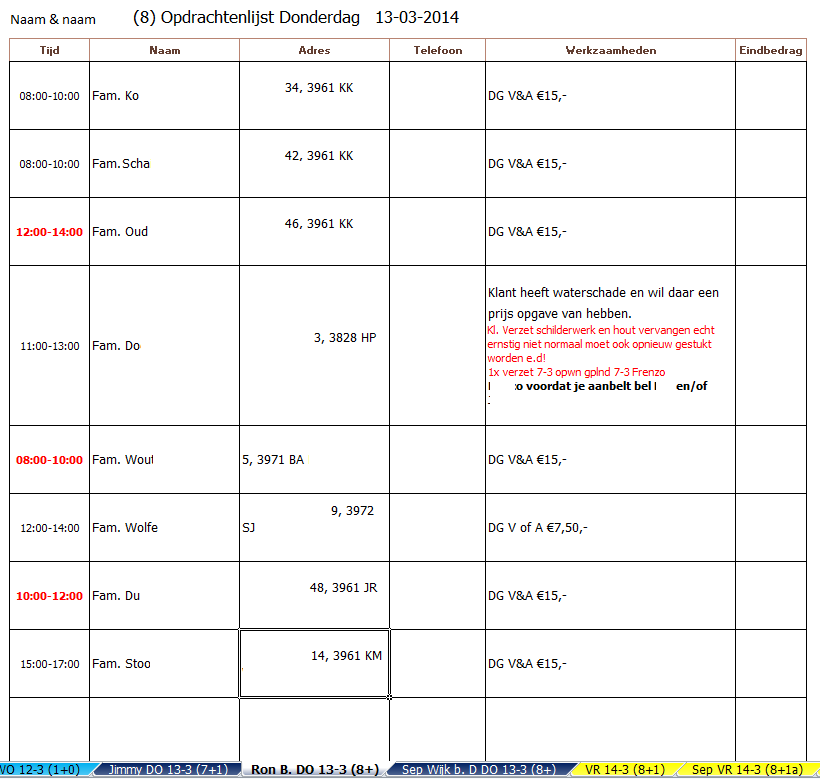Image resolution: width=820 pixels, height=779 pixels.
Task: Select Fam. Stoo's DG V&A €15,- cell
Action: point(610,663)
